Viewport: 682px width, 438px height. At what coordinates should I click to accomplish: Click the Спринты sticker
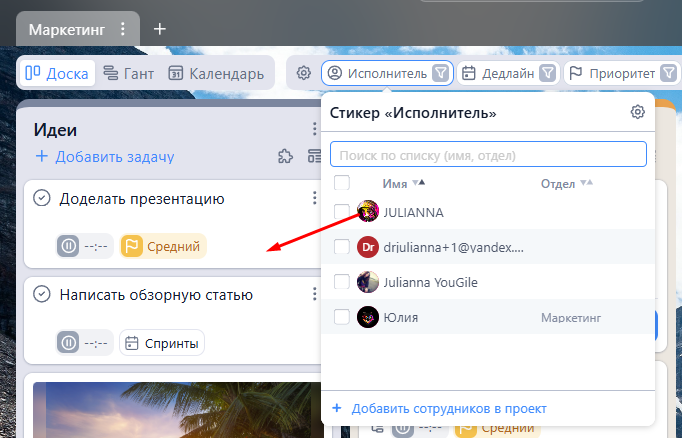[x=162, y=343]
